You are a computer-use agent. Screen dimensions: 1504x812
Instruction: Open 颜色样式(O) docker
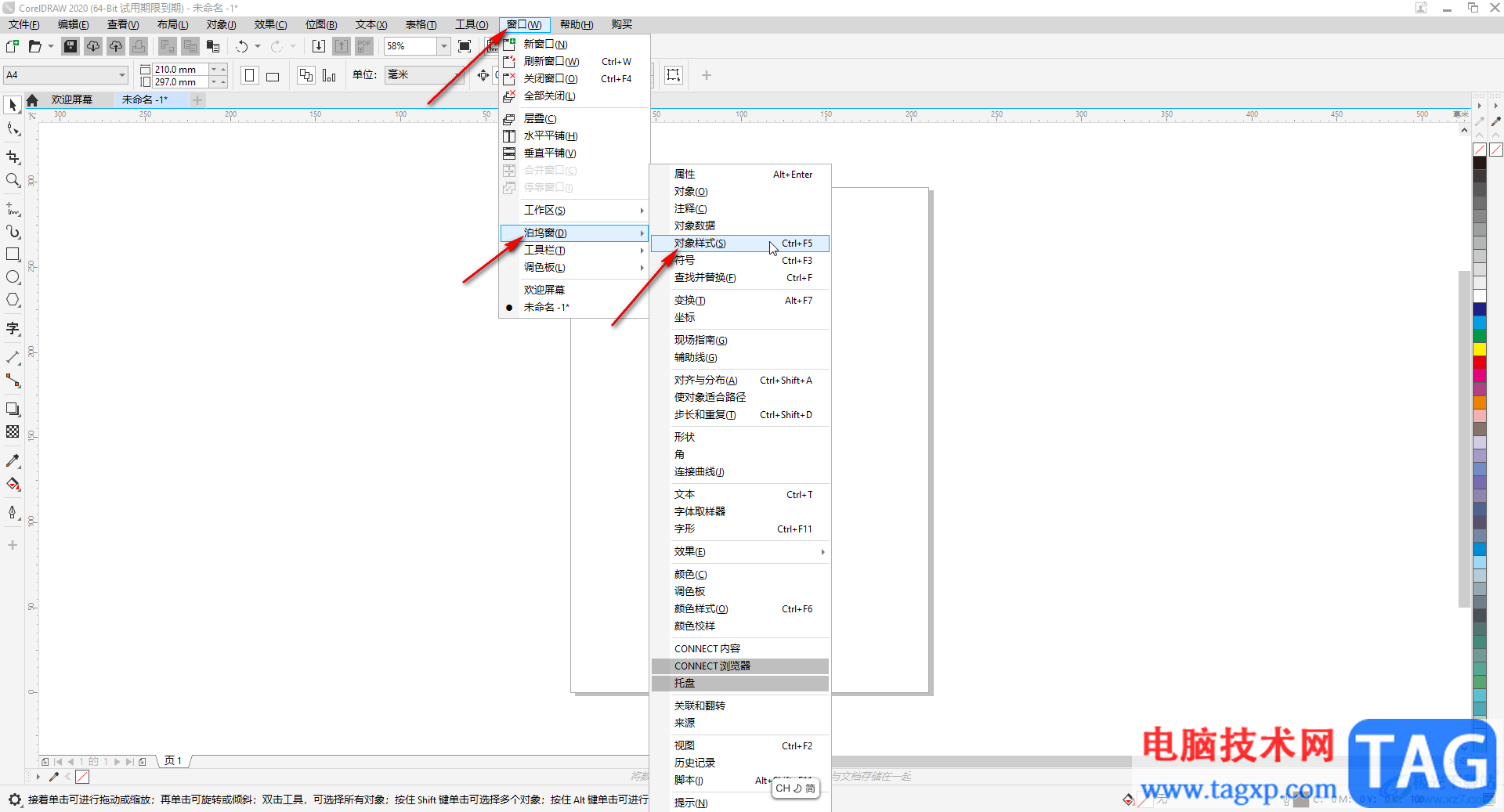point(740,609)
